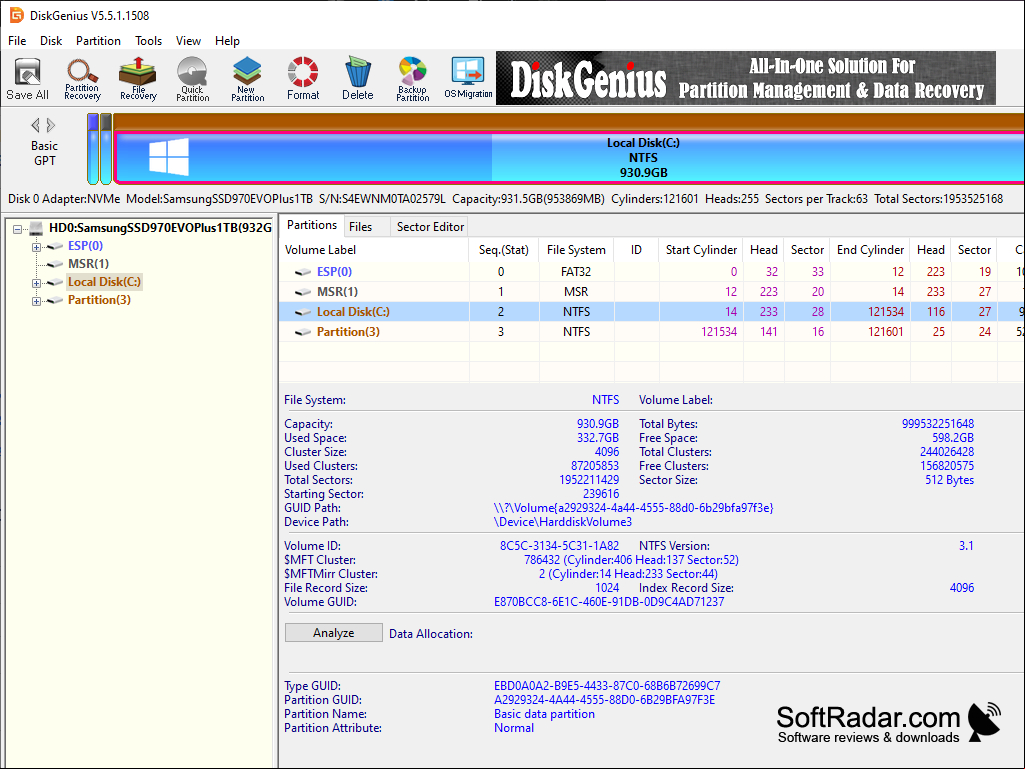Expand the ESP(0) tree node
The image size is (1025, 769).
click(37, 247)
